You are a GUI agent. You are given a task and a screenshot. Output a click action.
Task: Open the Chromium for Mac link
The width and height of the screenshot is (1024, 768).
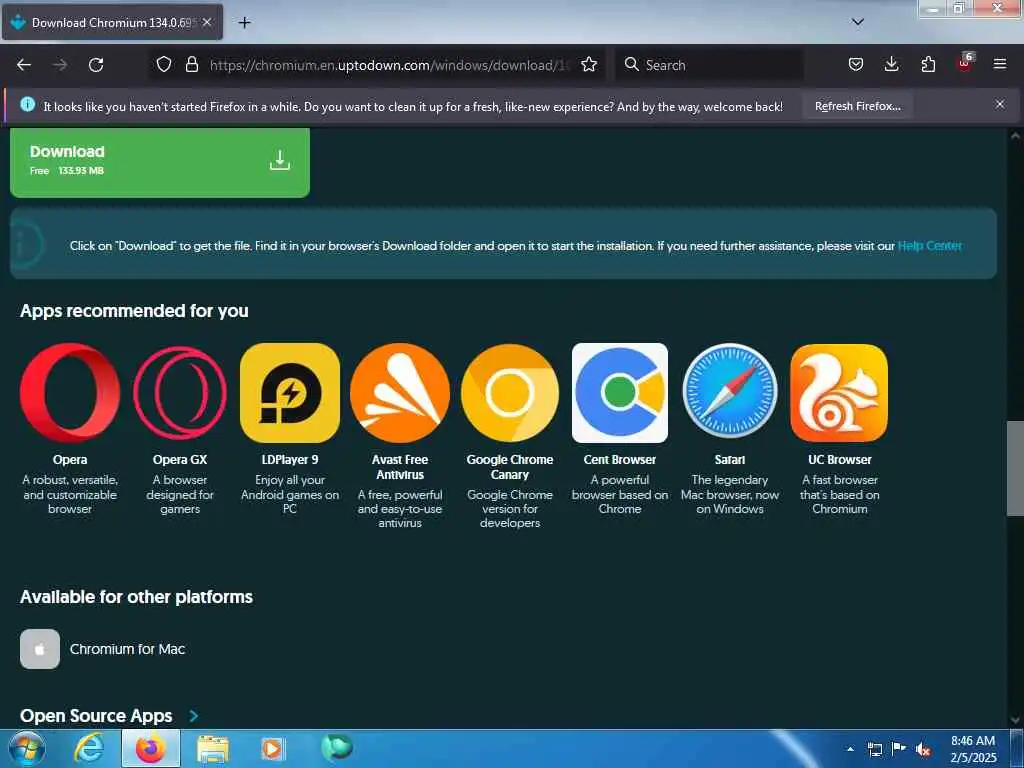[x=127, y=649]
